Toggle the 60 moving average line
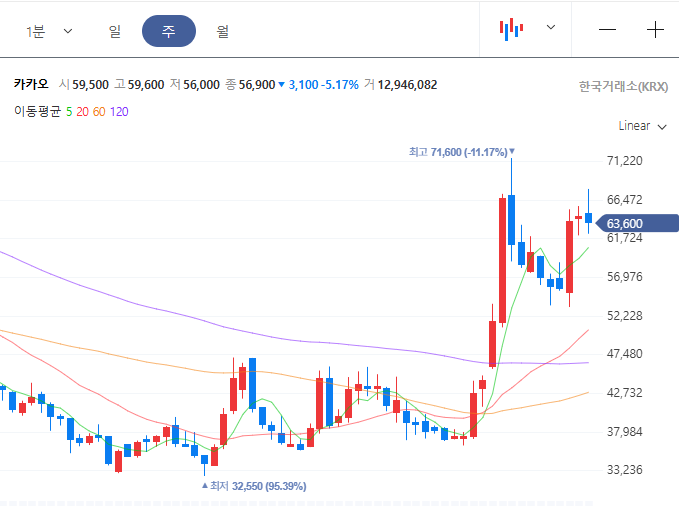 99,112
